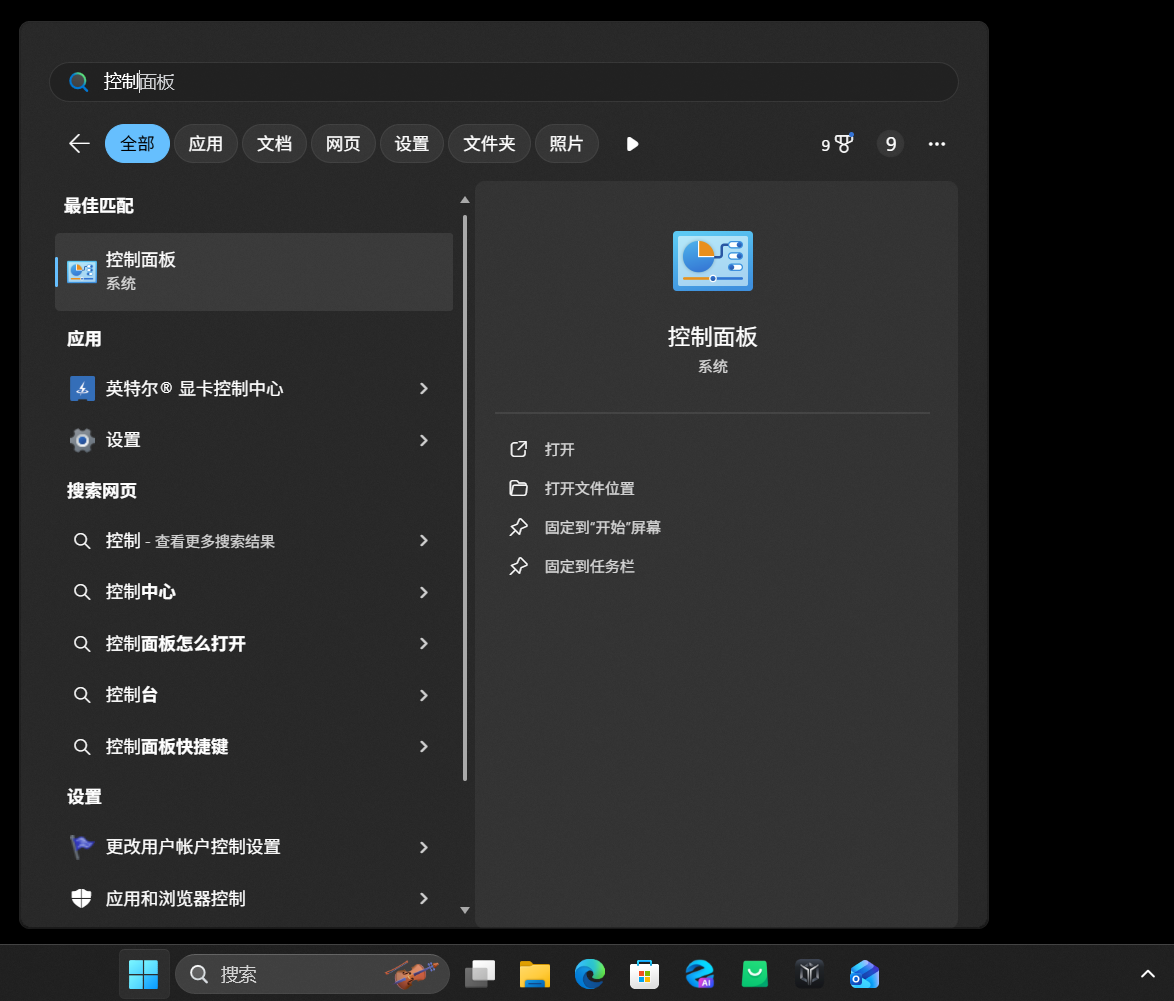Viewport: 1174px width, 1001px height.
Task: Open the Microsoft Store taskbar icon
Action: tap(644, 973)
